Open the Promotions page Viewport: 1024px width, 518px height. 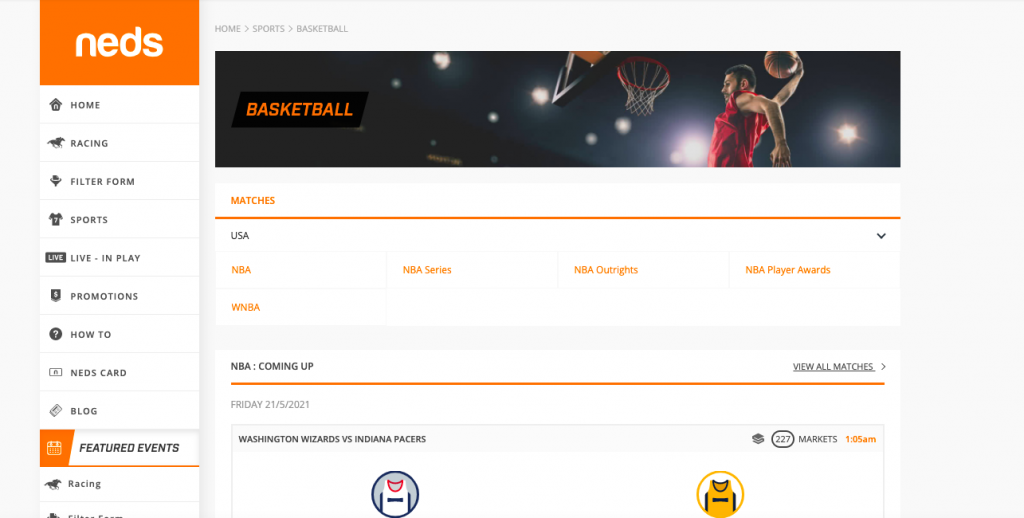[120, 296]
